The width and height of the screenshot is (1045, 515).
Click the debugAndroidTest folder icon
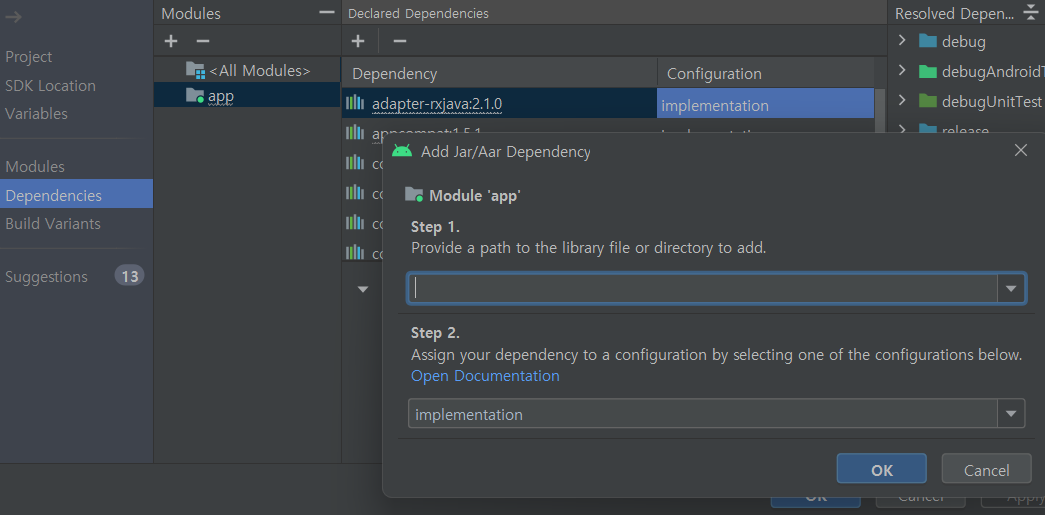tap(928, 71)
